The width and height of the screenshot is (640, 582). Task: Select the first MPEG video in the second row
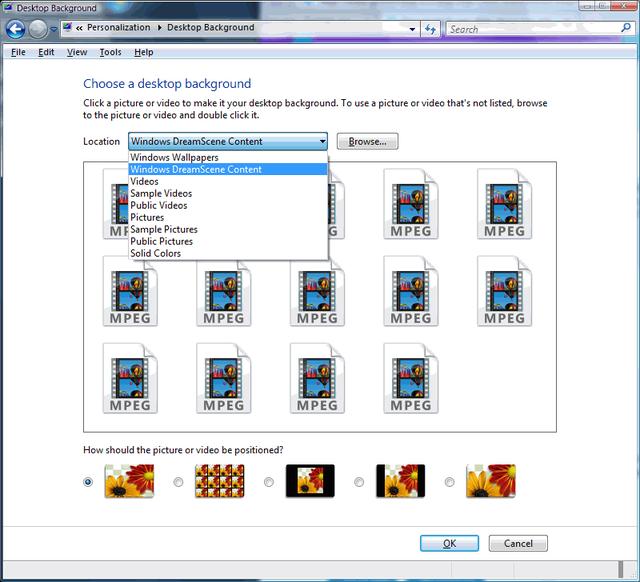(x=130, y=291)
